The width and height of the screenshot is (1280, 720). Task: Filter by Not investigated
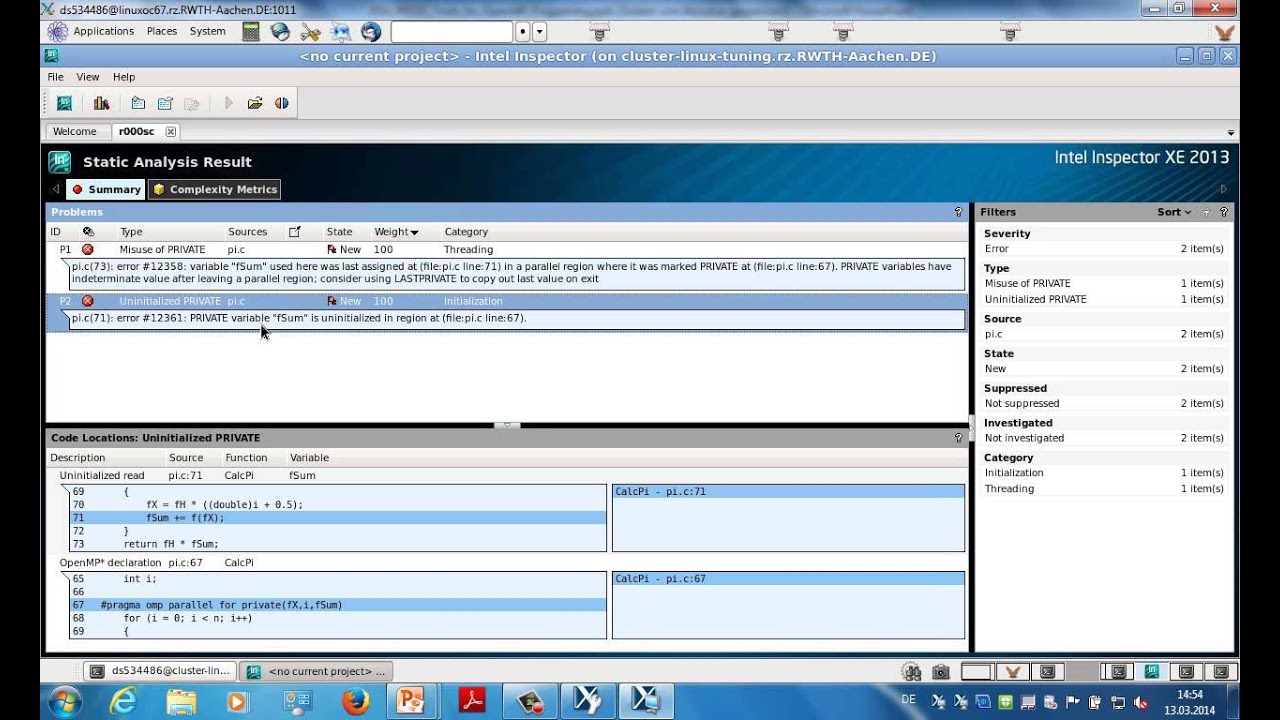pyautogui.click(x=1104, y=438)
